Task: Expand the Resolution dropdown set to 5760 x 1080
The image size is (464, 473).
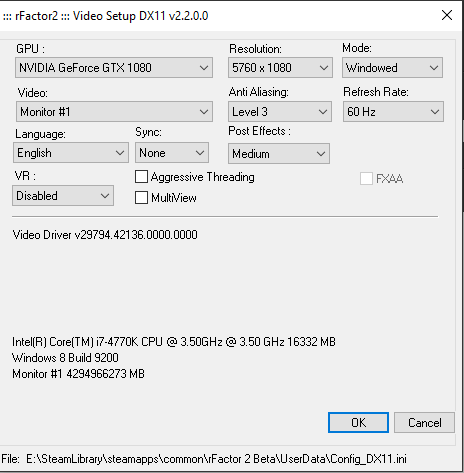Action: click(280, 68)
